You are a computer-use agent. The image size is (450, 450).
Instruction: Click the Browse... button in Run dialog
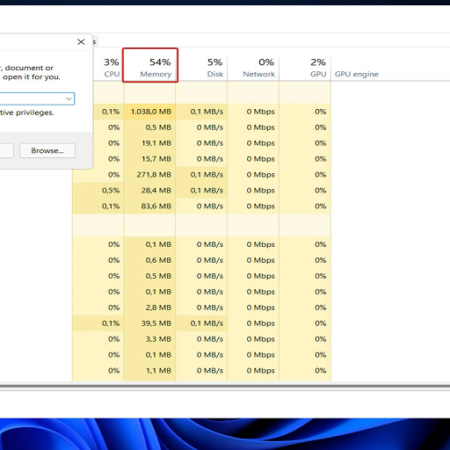point(47,151)
